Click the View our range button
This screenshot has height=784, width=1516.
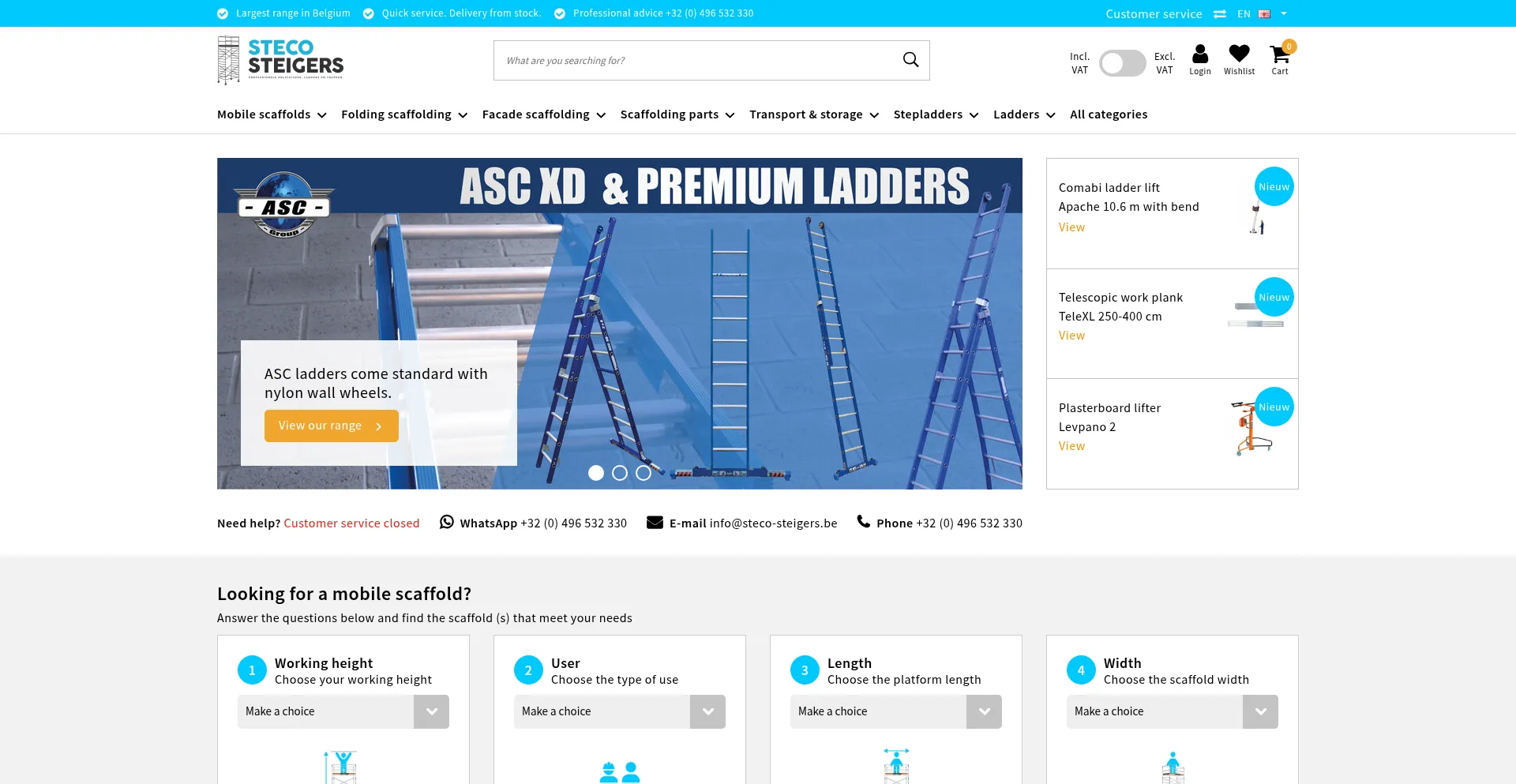coord(331,426)
